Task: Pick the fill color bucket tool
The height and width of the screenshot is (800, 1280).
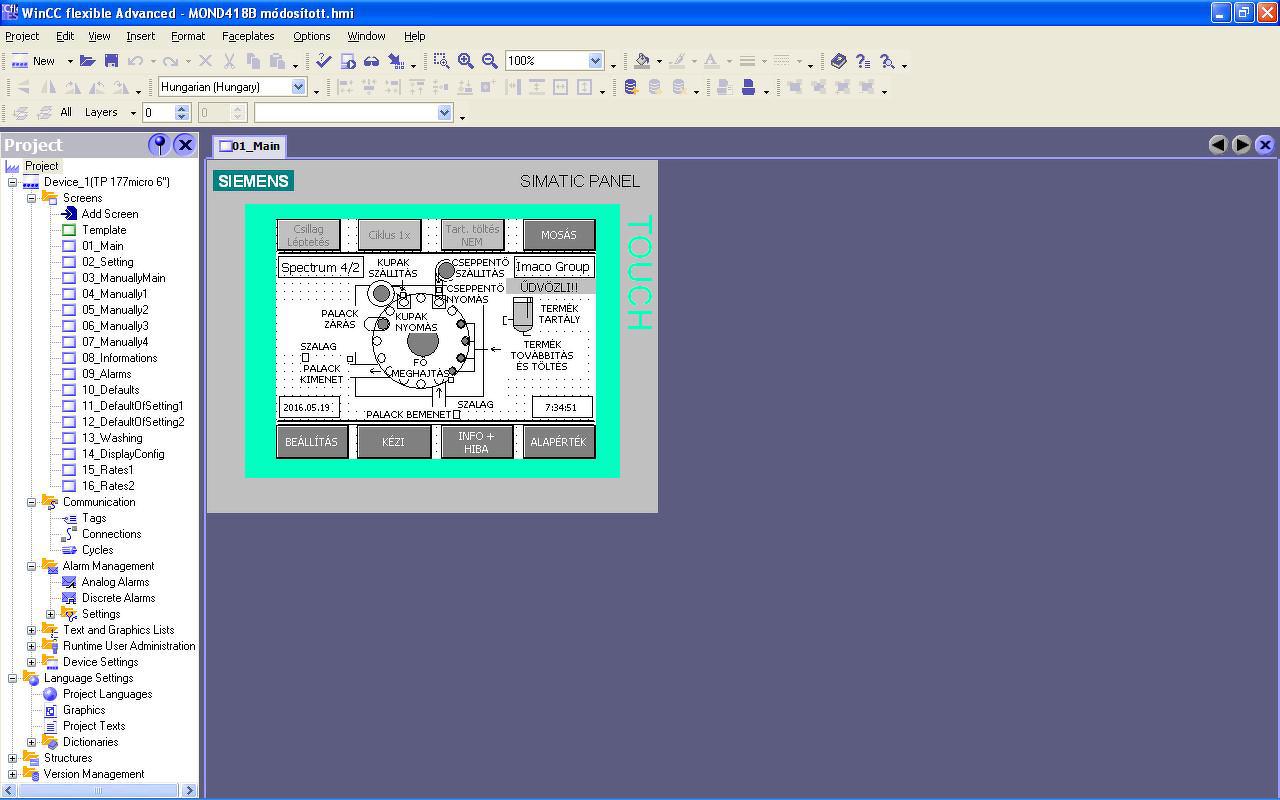Action: click(642, 61)
